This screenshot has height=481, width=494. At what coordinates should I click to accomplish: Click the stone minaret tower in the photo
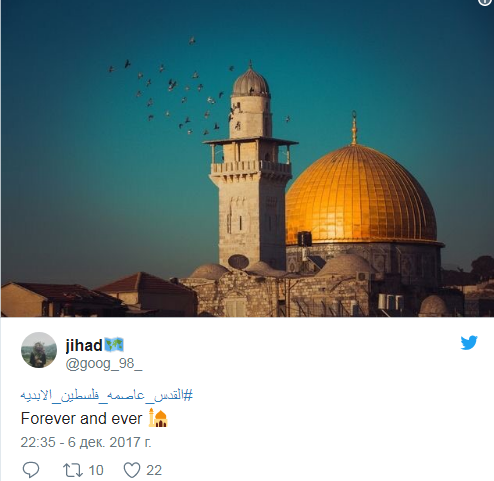click(x=250, y=167)
